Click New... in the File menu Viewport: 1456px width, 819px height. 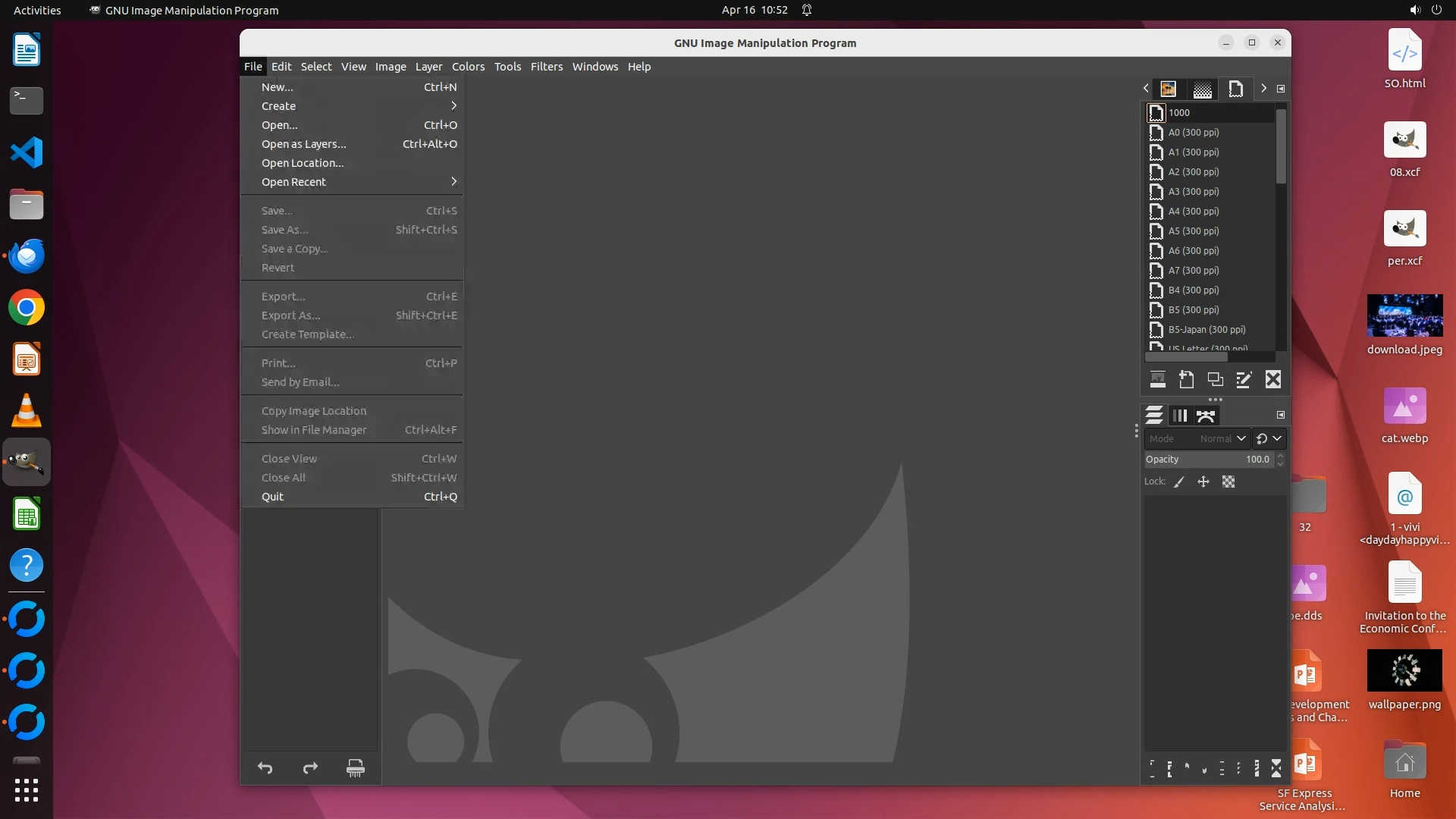coord(278,87)
